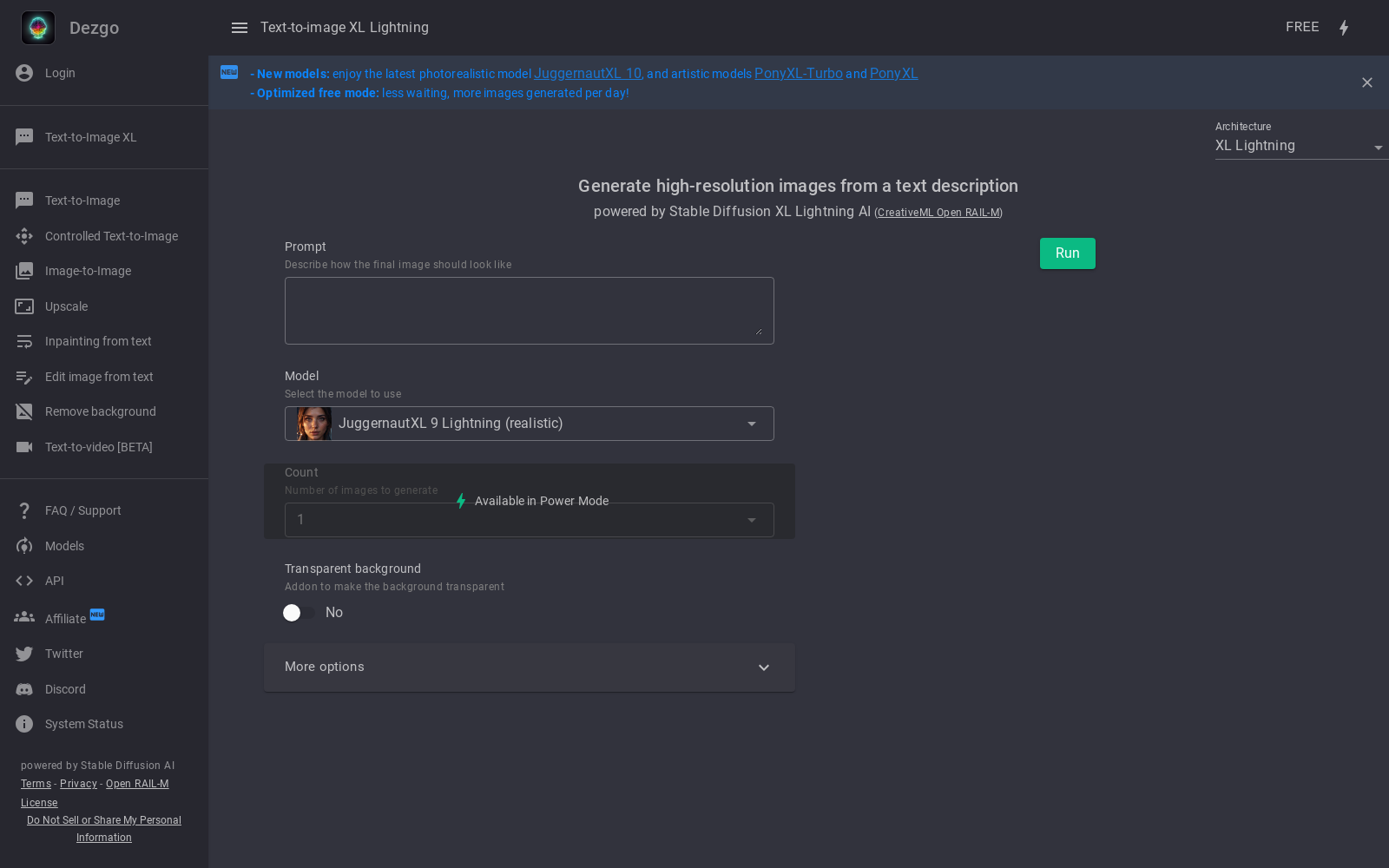
Task: Click the Power Mode lightning icon
Action: tap(1344, 28)
